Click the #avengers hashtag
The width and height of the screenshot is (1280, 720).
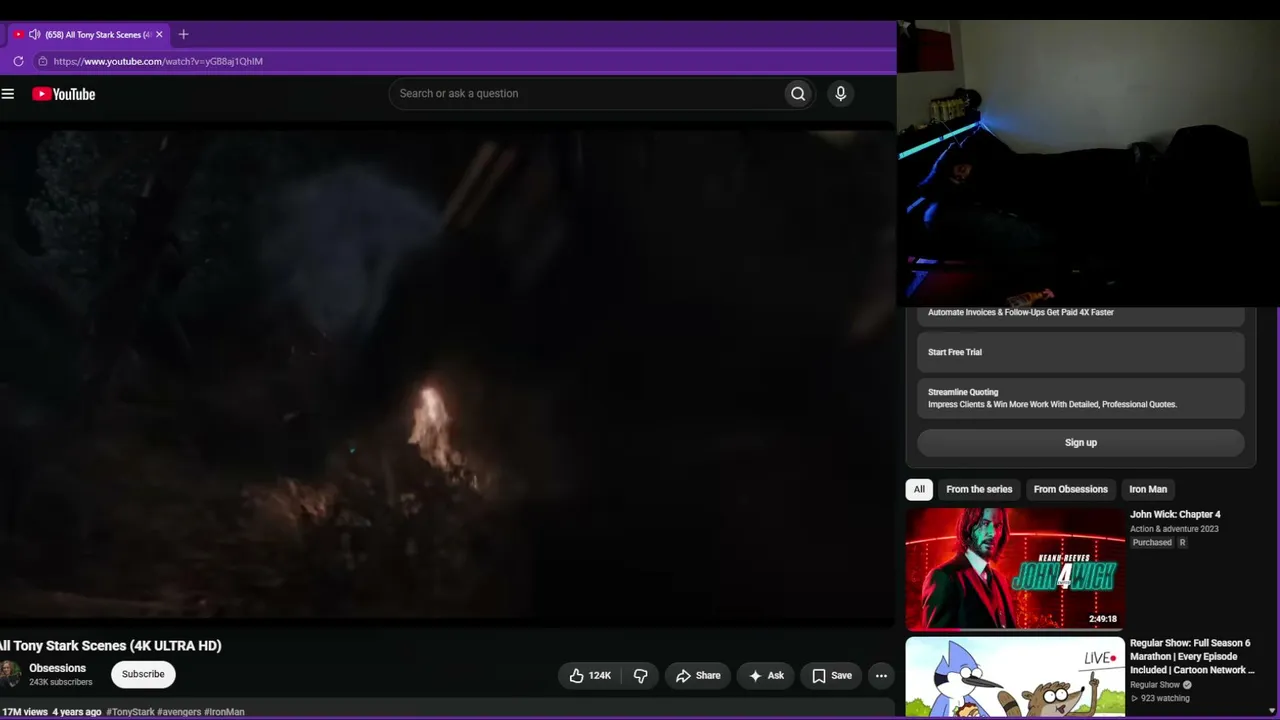pos(179,712)
